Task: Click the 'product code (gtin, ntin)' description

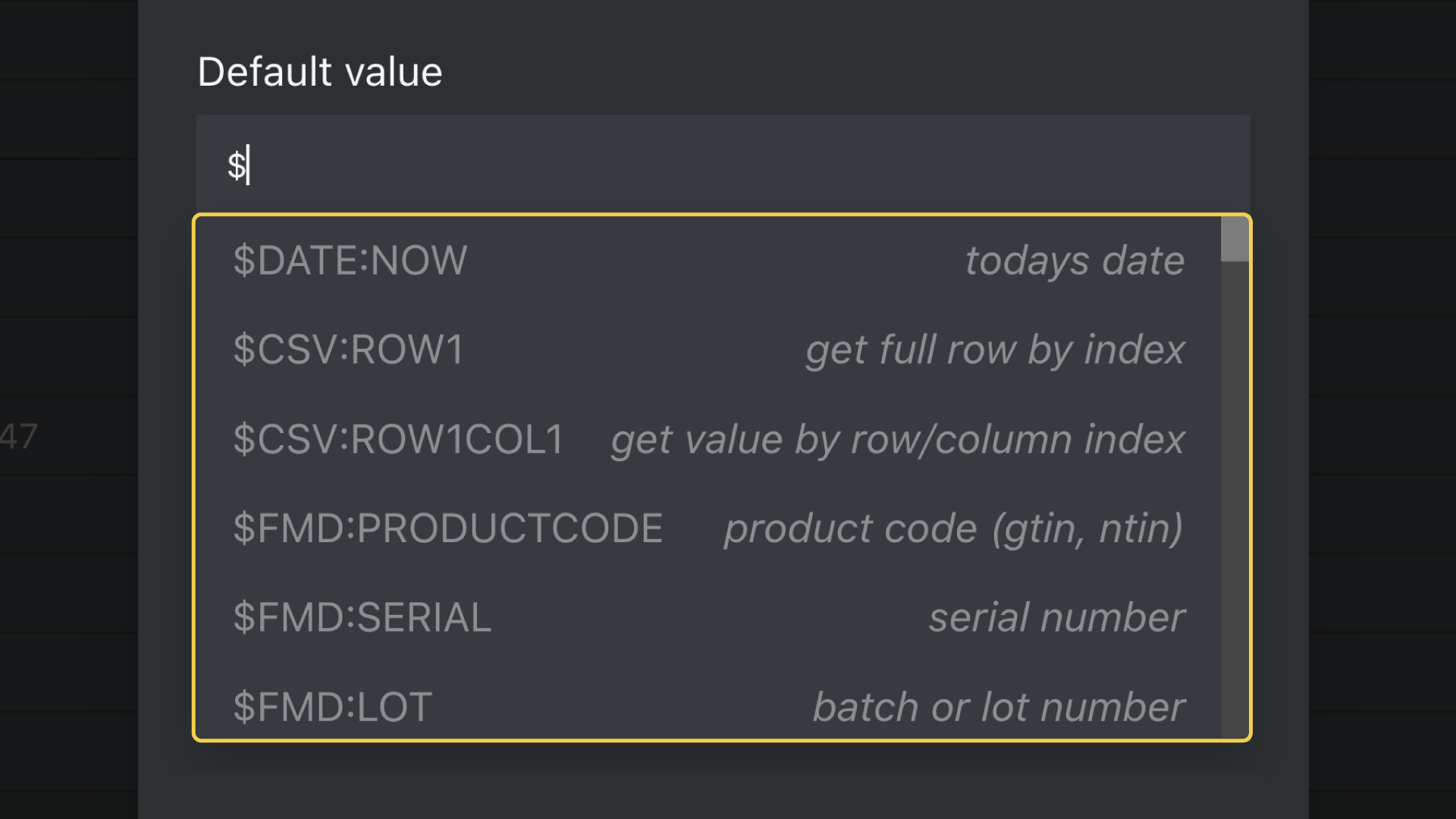Action: click(x=952, y=529)
